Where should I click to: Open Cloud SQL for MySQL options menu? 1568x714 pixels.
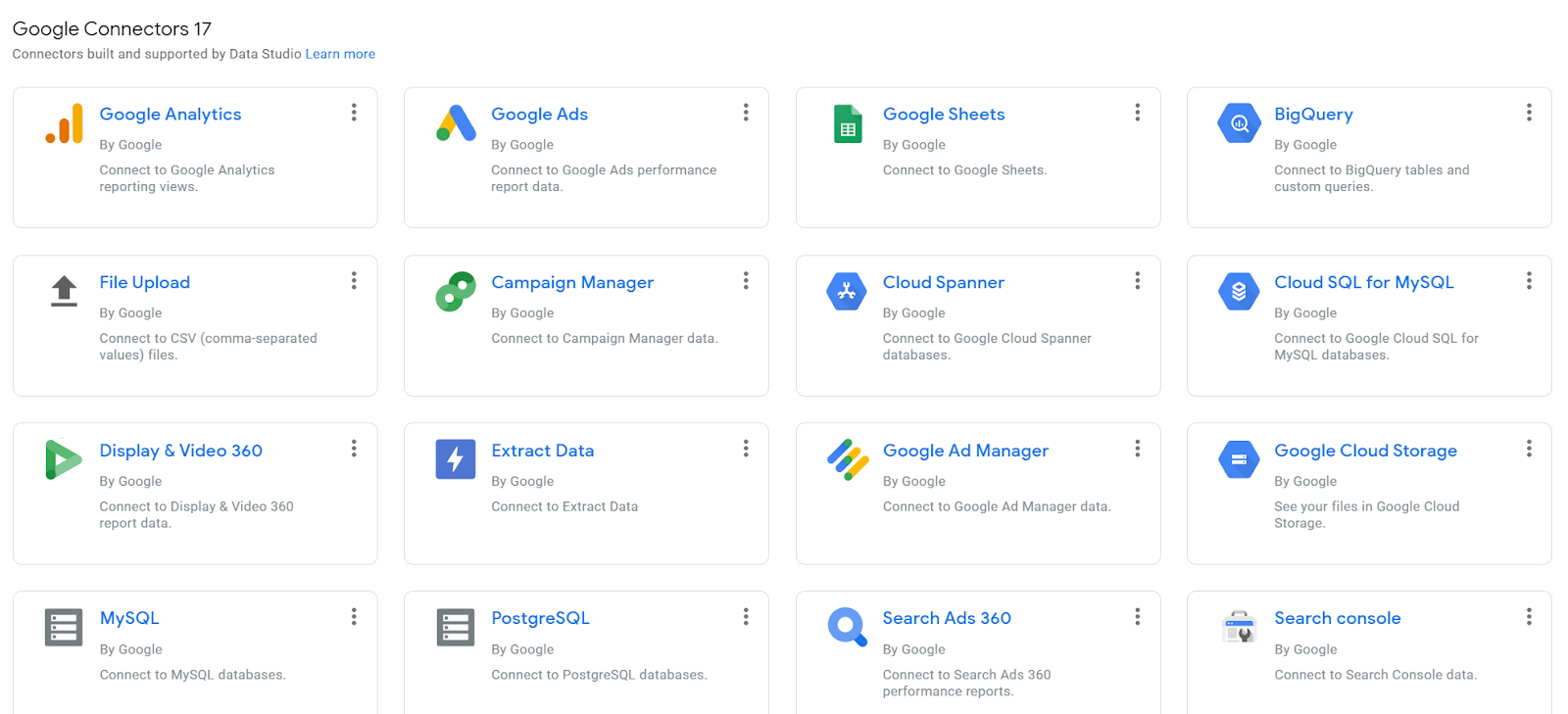coord(1529,281)
